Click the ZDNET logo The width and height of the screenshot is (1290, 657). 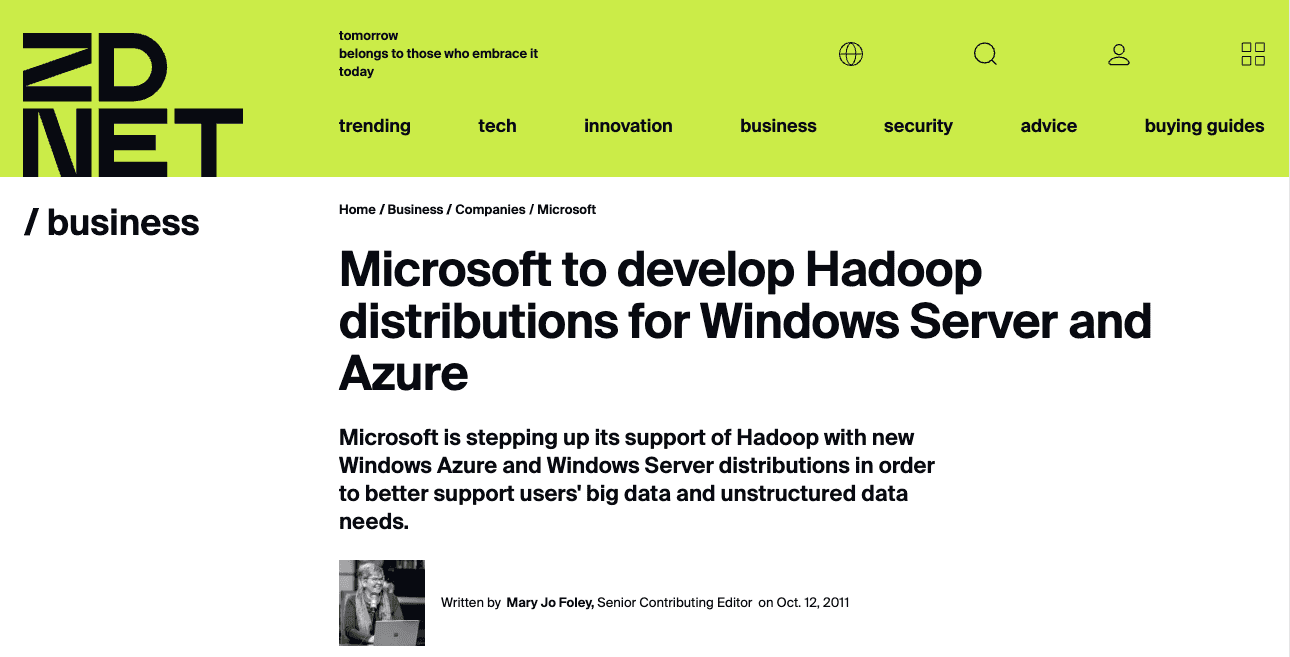(x=132, y=104)
